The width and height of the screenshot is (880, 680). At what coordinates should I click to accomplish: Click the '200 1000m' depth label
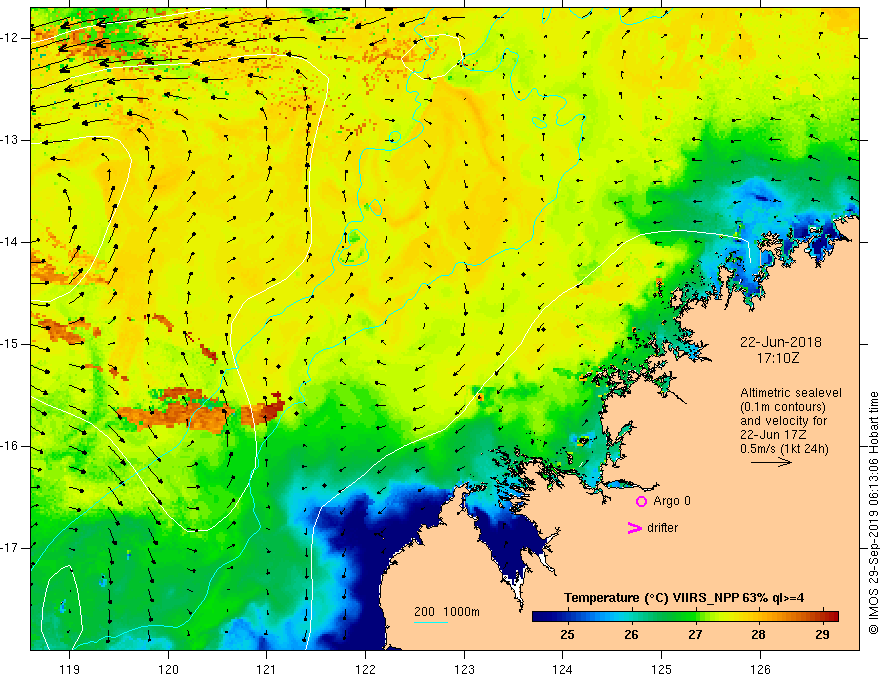447,612
